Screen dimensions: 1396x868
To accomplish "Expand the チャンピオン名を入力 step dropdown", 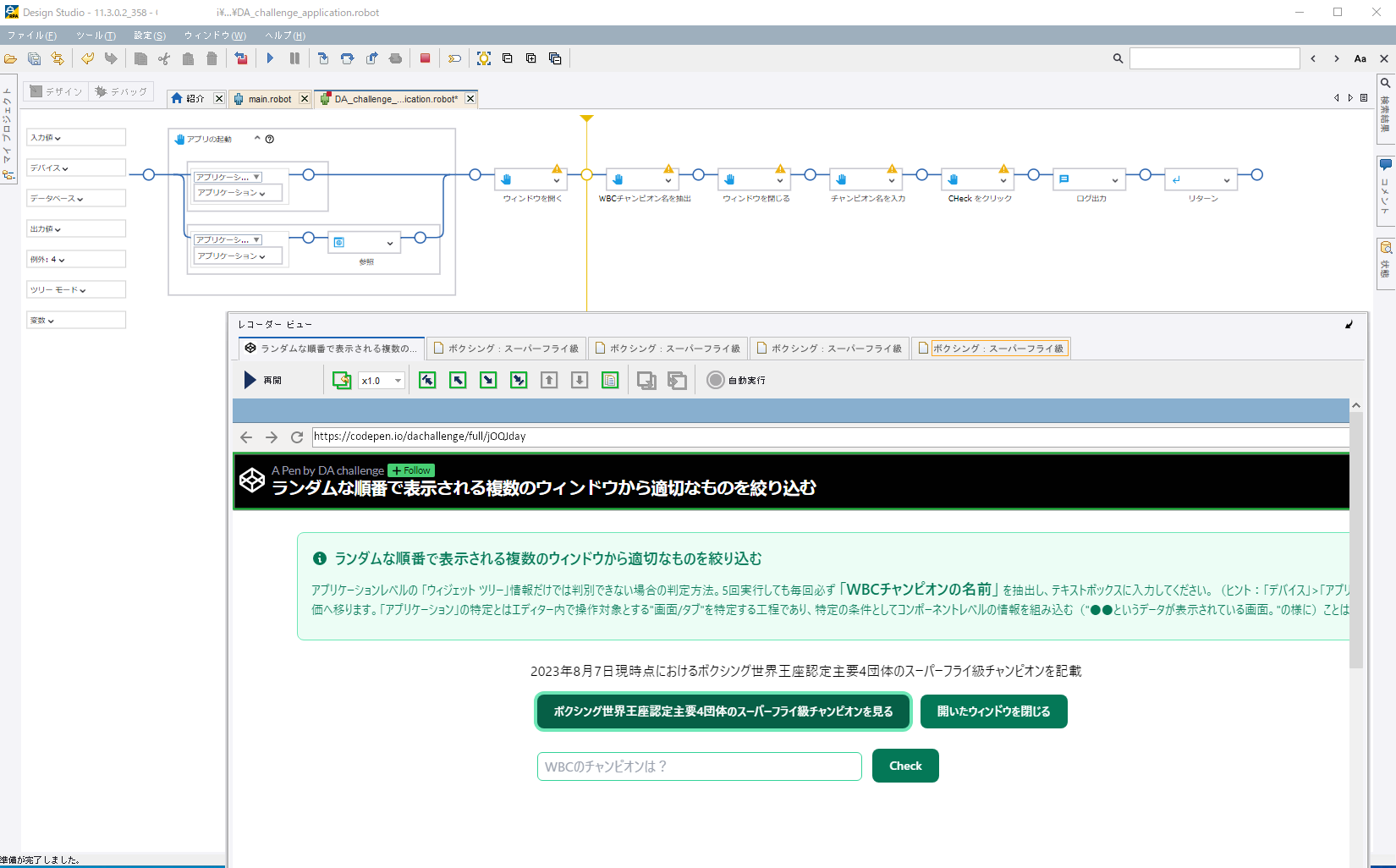I will [892, 180].
